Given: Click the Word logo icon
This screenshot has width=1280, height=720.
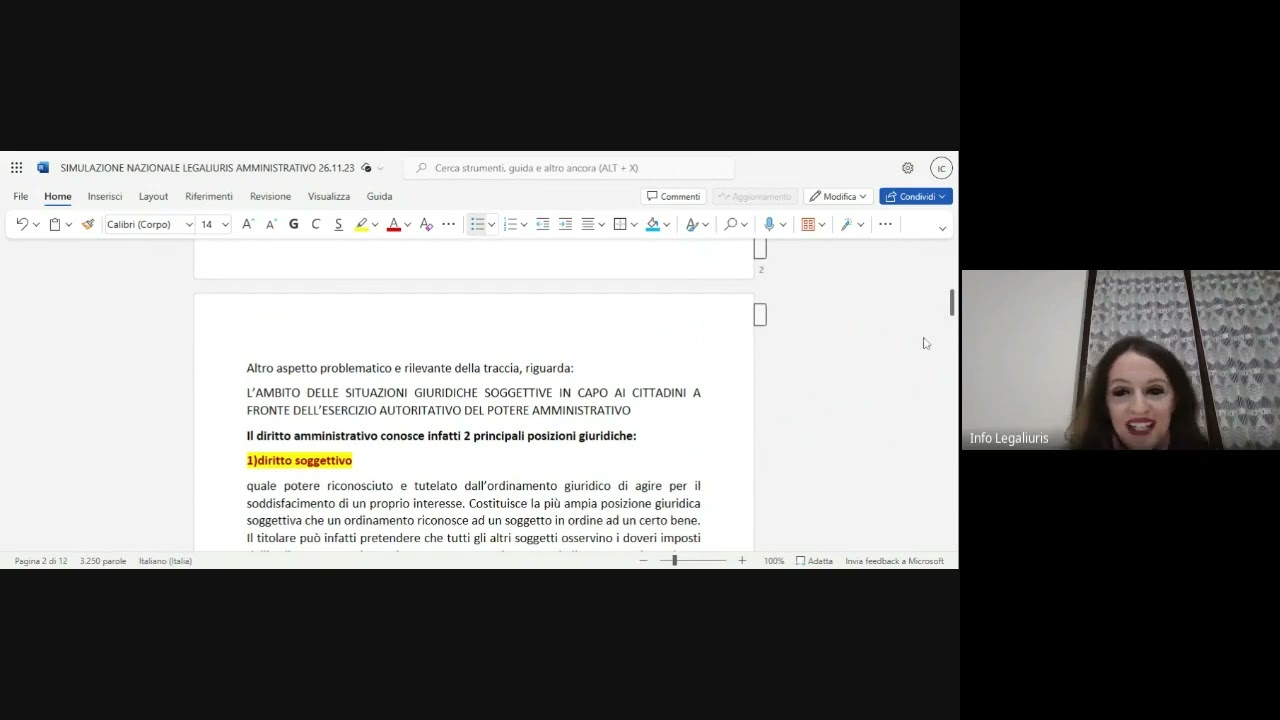Looking at the screenshot, I should pos(43,168).
